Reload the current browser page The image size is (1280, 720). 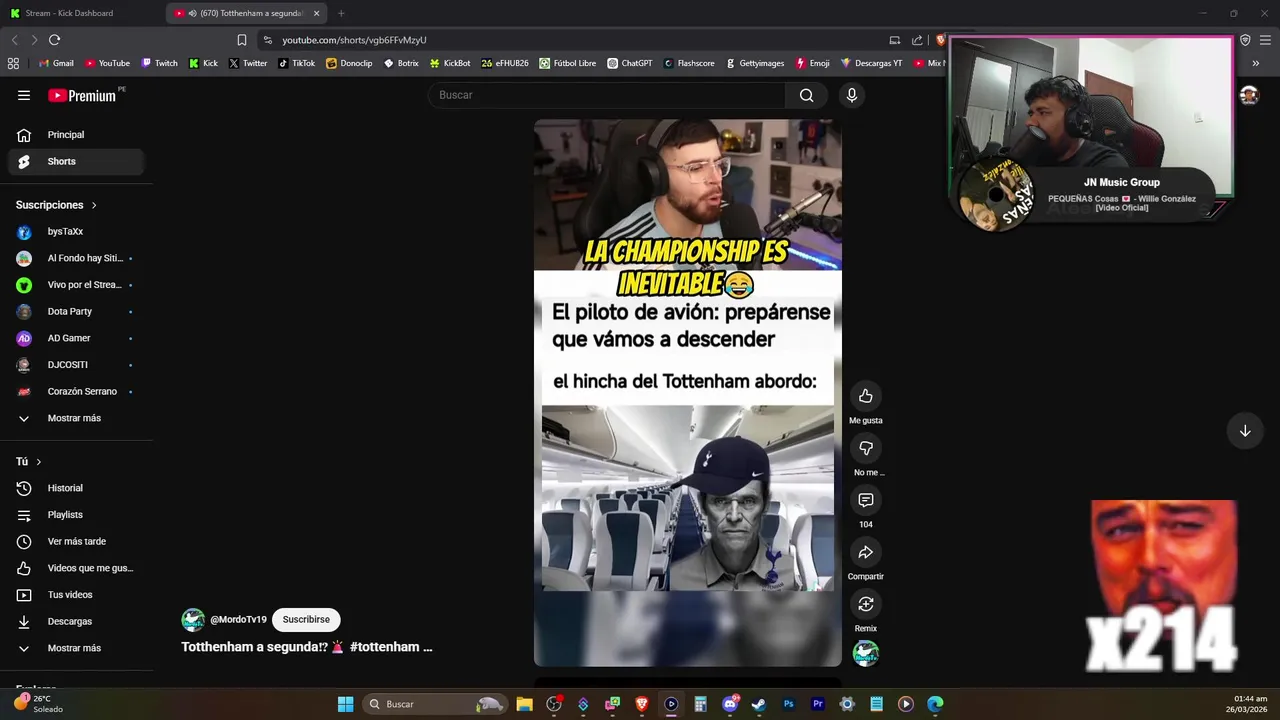pos(54,40)
